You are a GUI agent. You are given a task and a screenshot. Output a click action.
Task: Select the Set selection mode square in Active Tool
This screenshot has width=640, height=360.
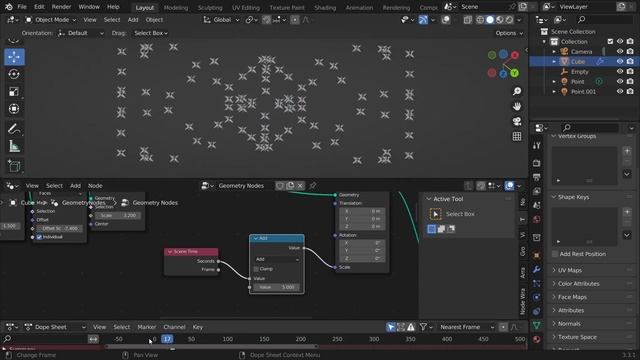pos(431,229)
